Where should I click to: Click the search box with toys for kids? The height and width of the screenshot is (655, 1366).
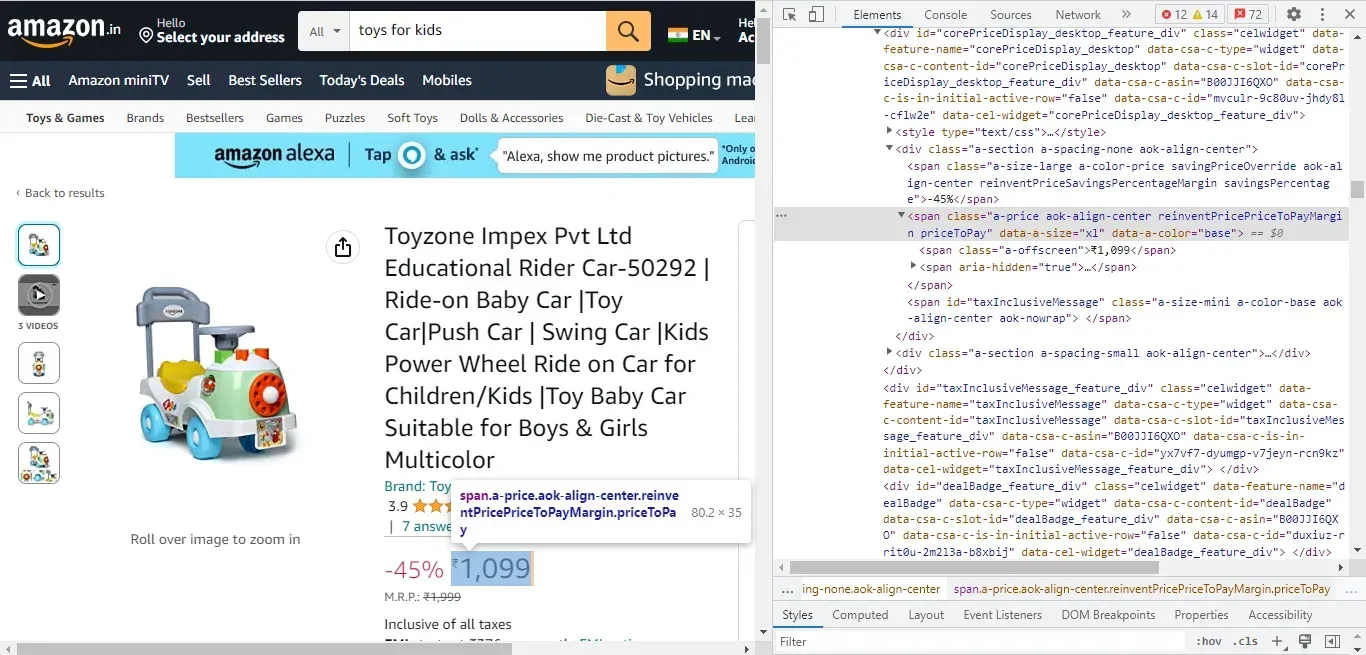coord(478,31)
